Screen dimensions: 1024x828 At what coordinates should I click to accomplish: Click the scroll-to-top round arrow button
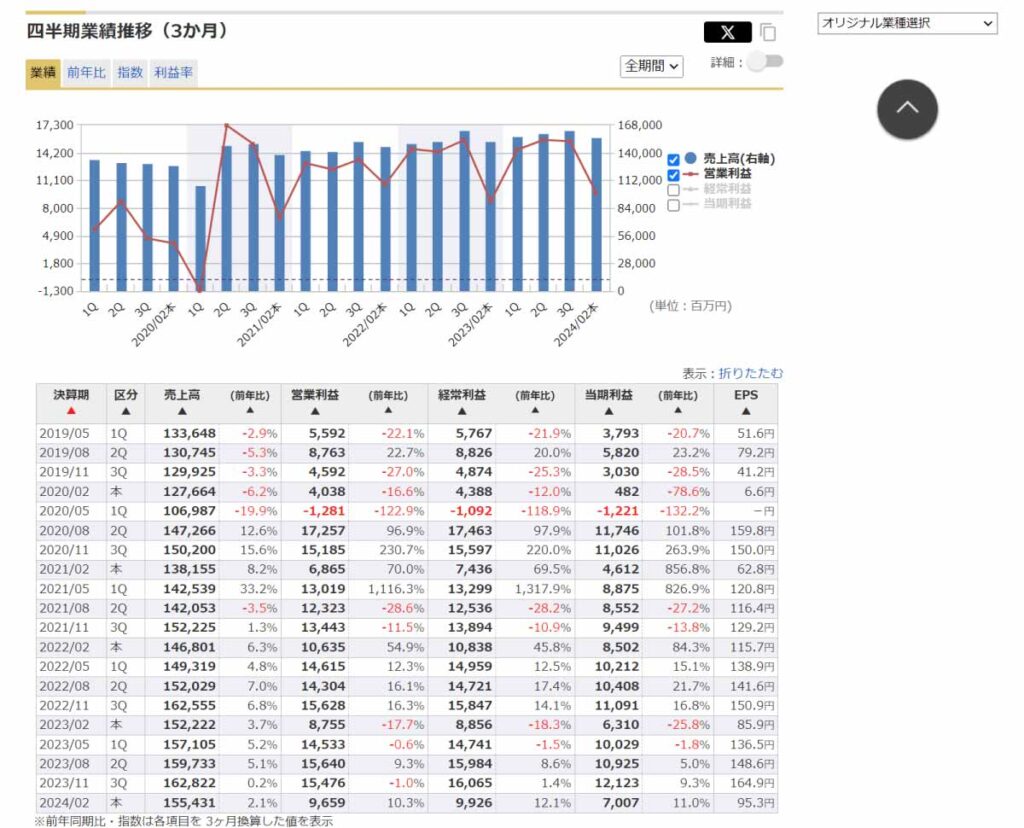907,109
